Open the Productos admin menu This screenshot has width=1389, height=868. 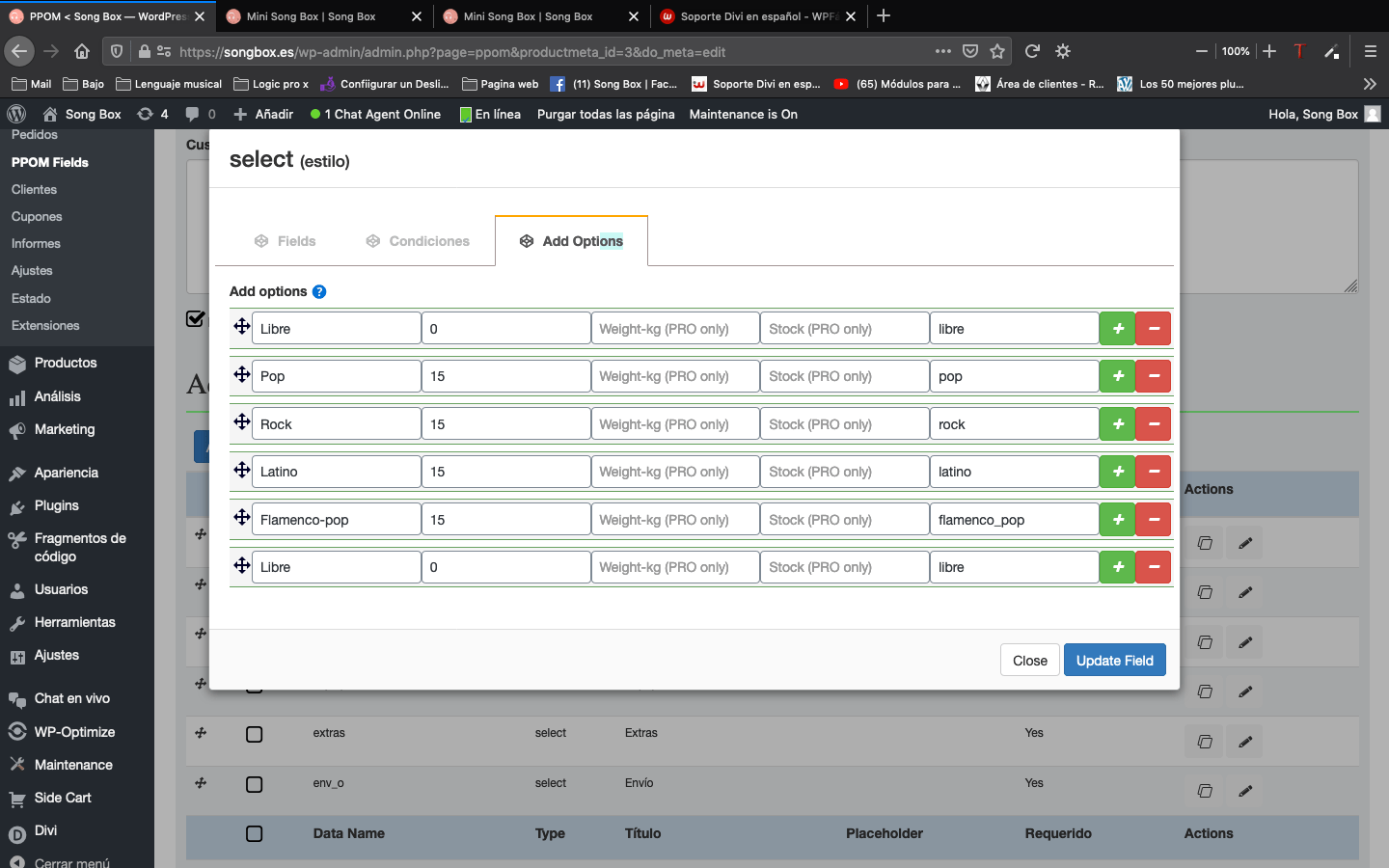(x=66, y=363)
